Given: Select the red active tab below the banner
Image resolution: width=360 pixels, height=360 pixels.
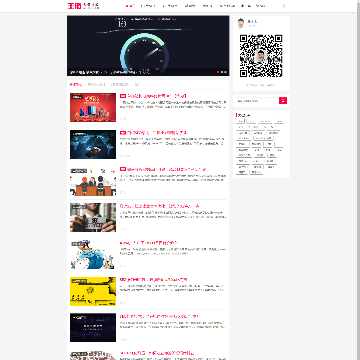Looking at the screenshot, I should 76,85.
